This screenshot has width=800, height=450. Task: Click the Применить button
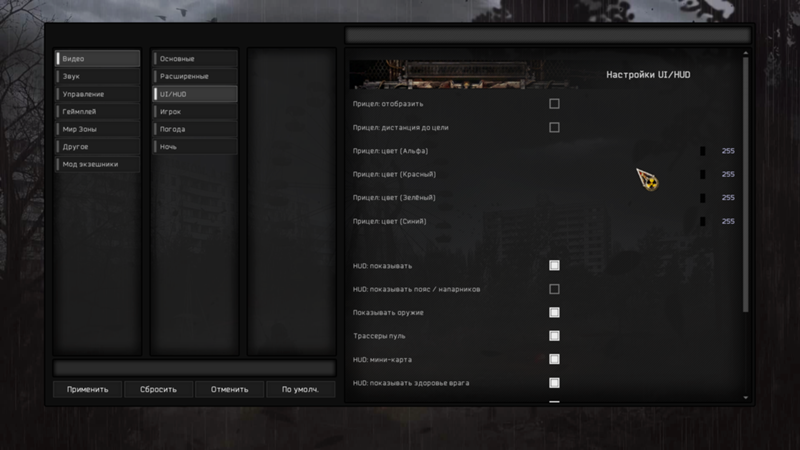click(x=88, y=389)
